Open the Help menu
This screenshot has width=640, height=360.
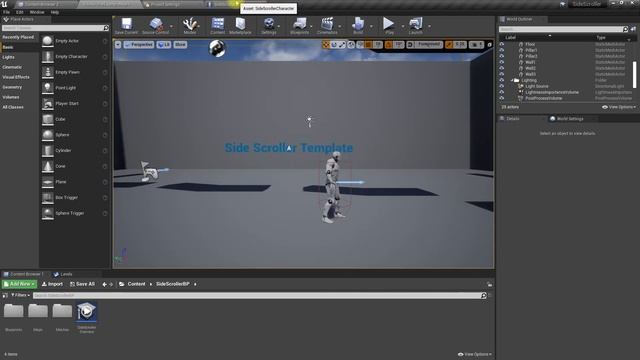point(55,12)
